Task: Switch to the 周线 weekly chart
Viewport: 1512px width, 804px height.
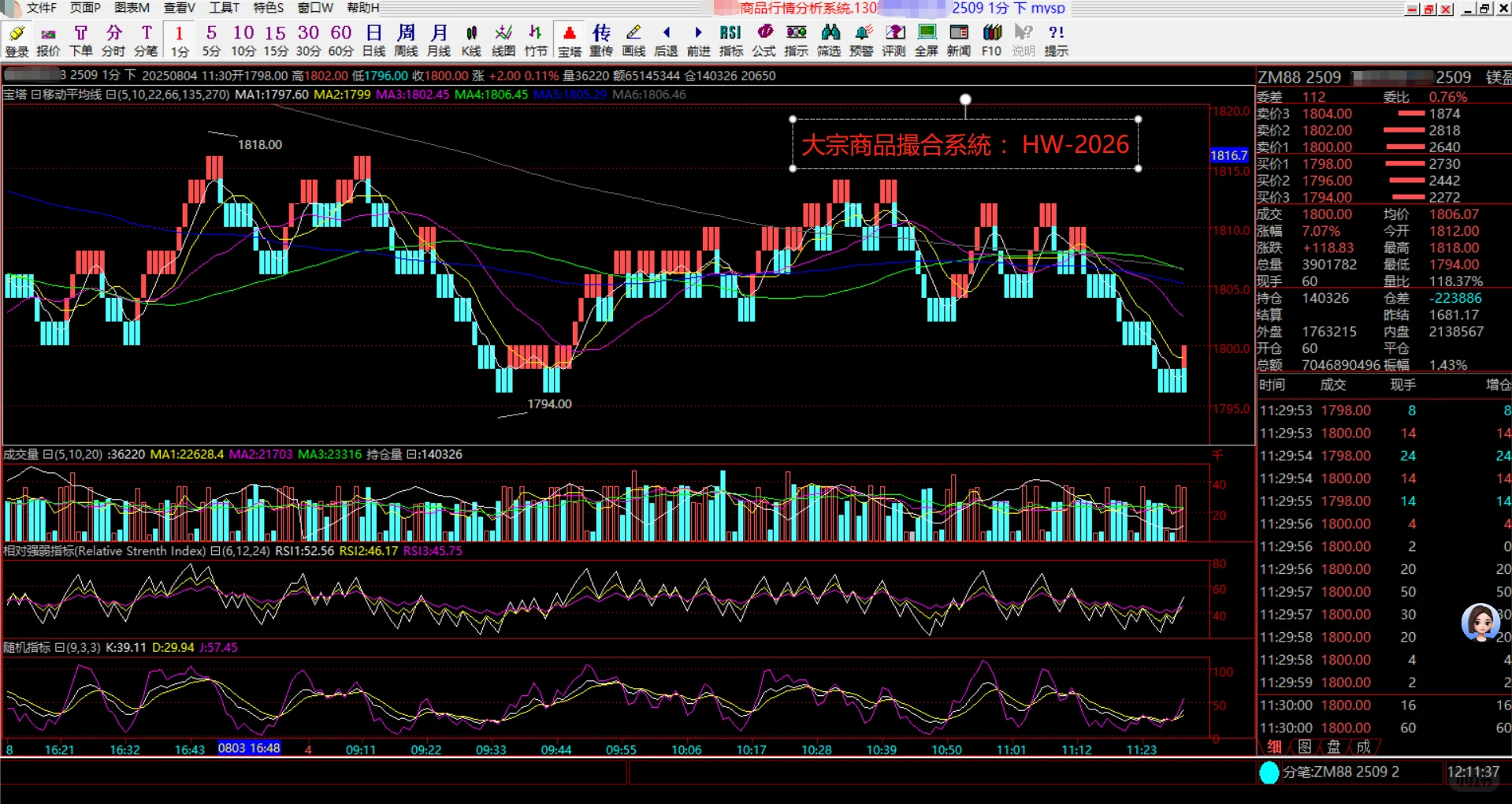Action: click(x=406, y=40)
